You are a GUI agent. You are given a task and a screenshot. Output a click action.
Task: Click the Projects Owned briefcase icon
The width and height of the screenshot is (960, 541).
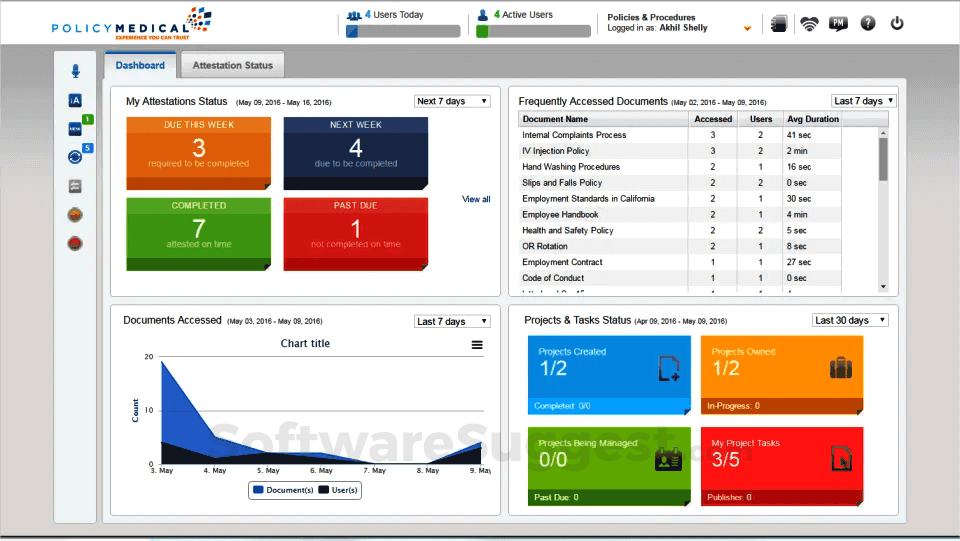[x=841, y=368]
